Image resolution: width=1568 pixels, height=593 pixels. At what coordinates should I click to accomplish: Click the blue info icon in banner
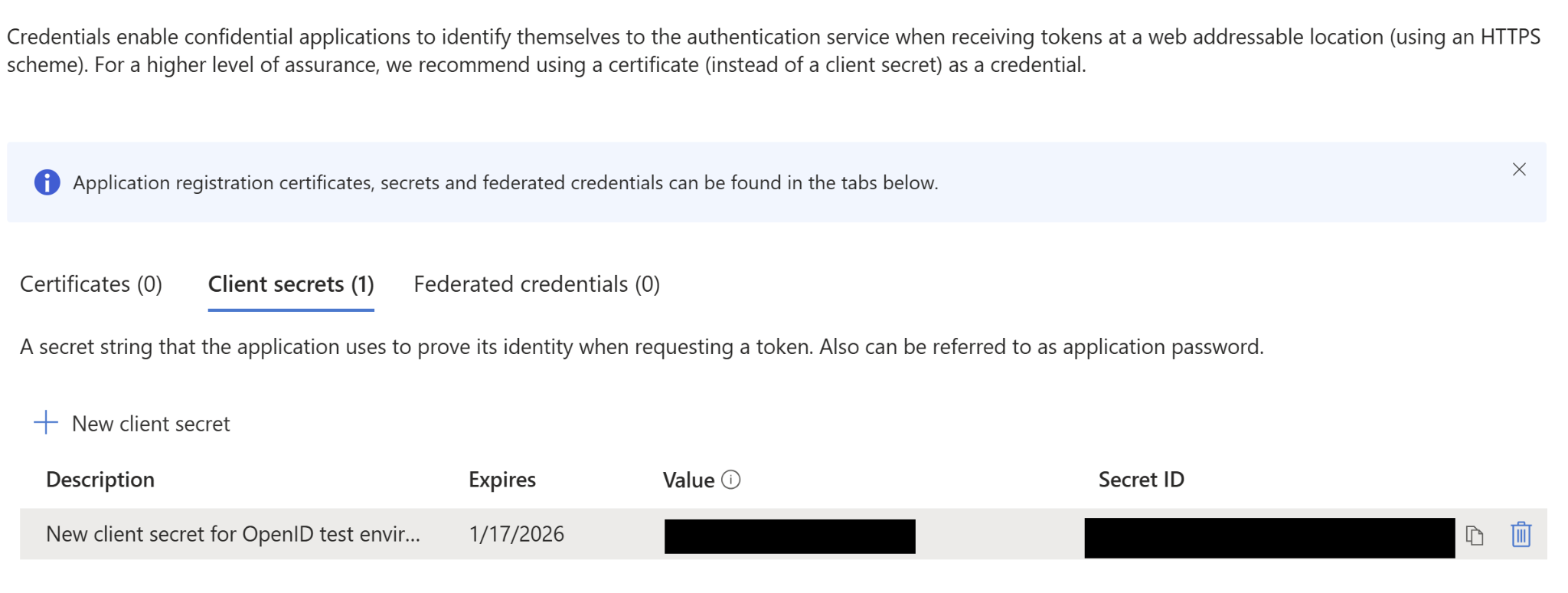(x=47, y=182)
